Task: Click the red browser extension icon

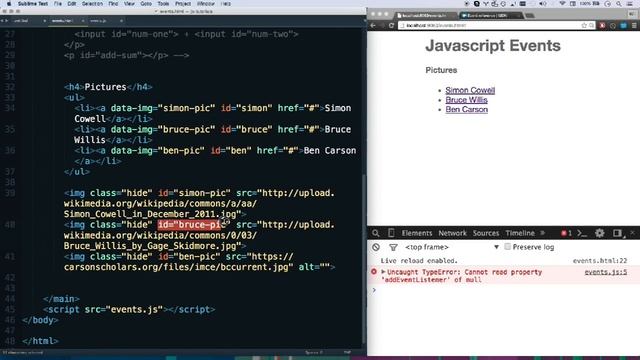Action: click(602, 25)
